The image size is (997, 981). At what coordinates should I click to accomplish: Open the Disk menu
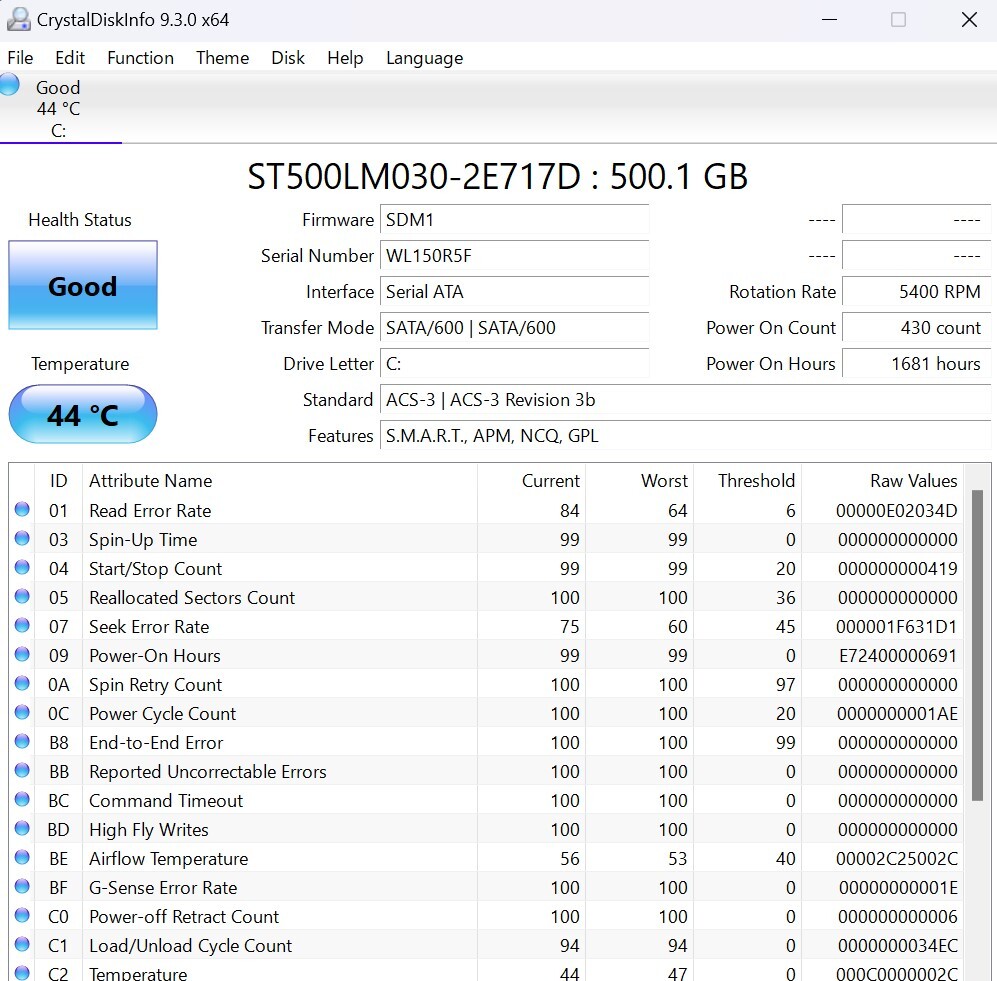288,58
